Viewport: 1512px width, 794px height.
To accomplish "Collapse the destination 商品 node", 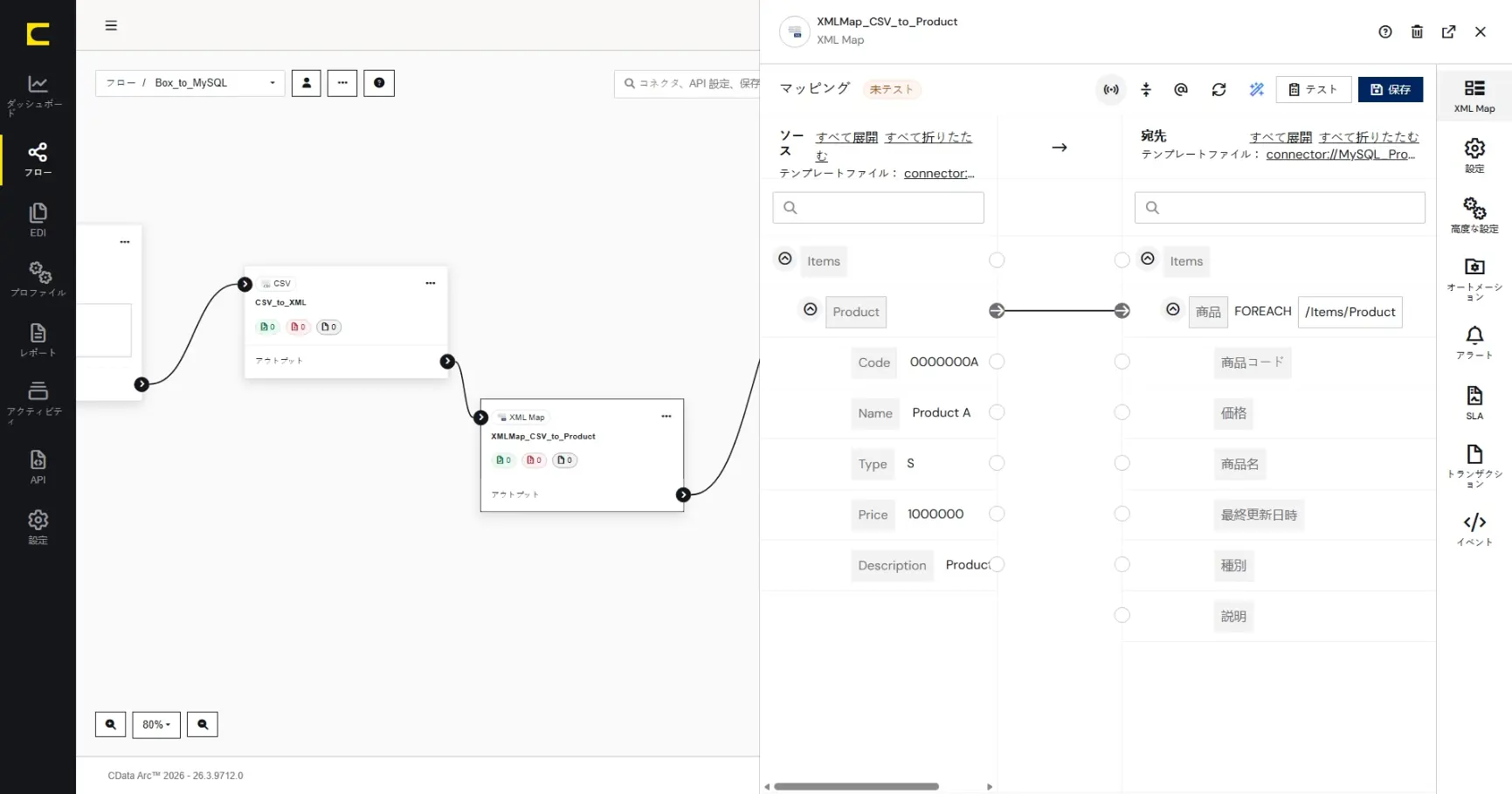I will pyautogui.click(x=1173, y=310).
